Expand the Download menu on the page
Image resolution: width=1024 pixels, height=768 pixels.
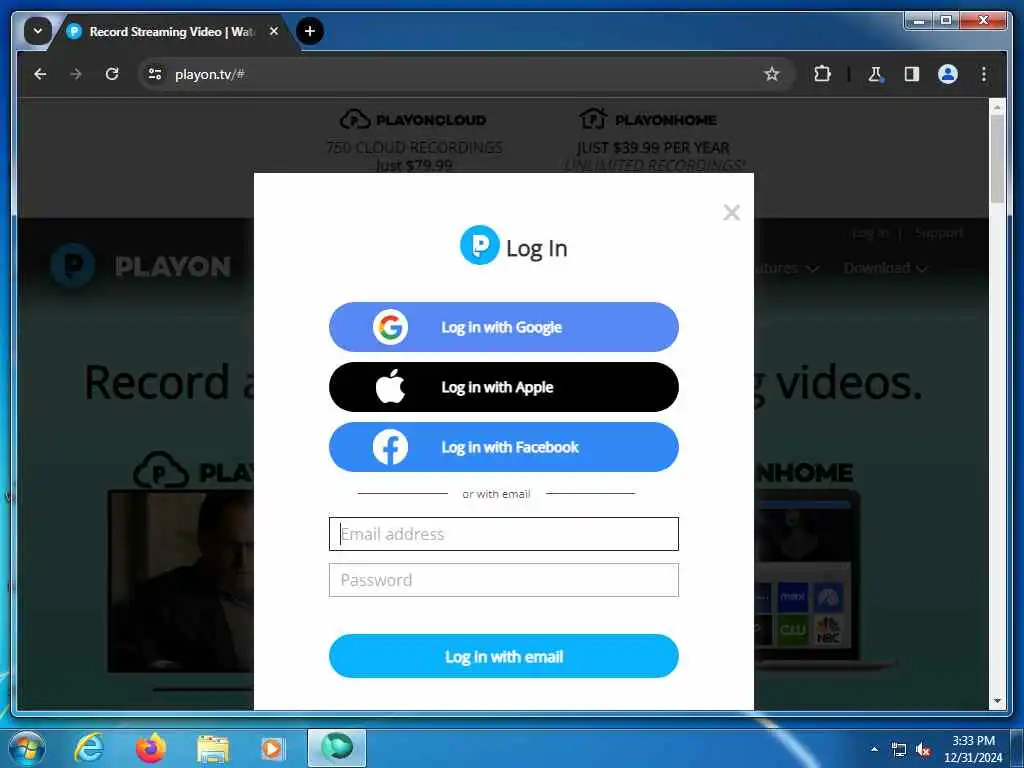[885, 268]
